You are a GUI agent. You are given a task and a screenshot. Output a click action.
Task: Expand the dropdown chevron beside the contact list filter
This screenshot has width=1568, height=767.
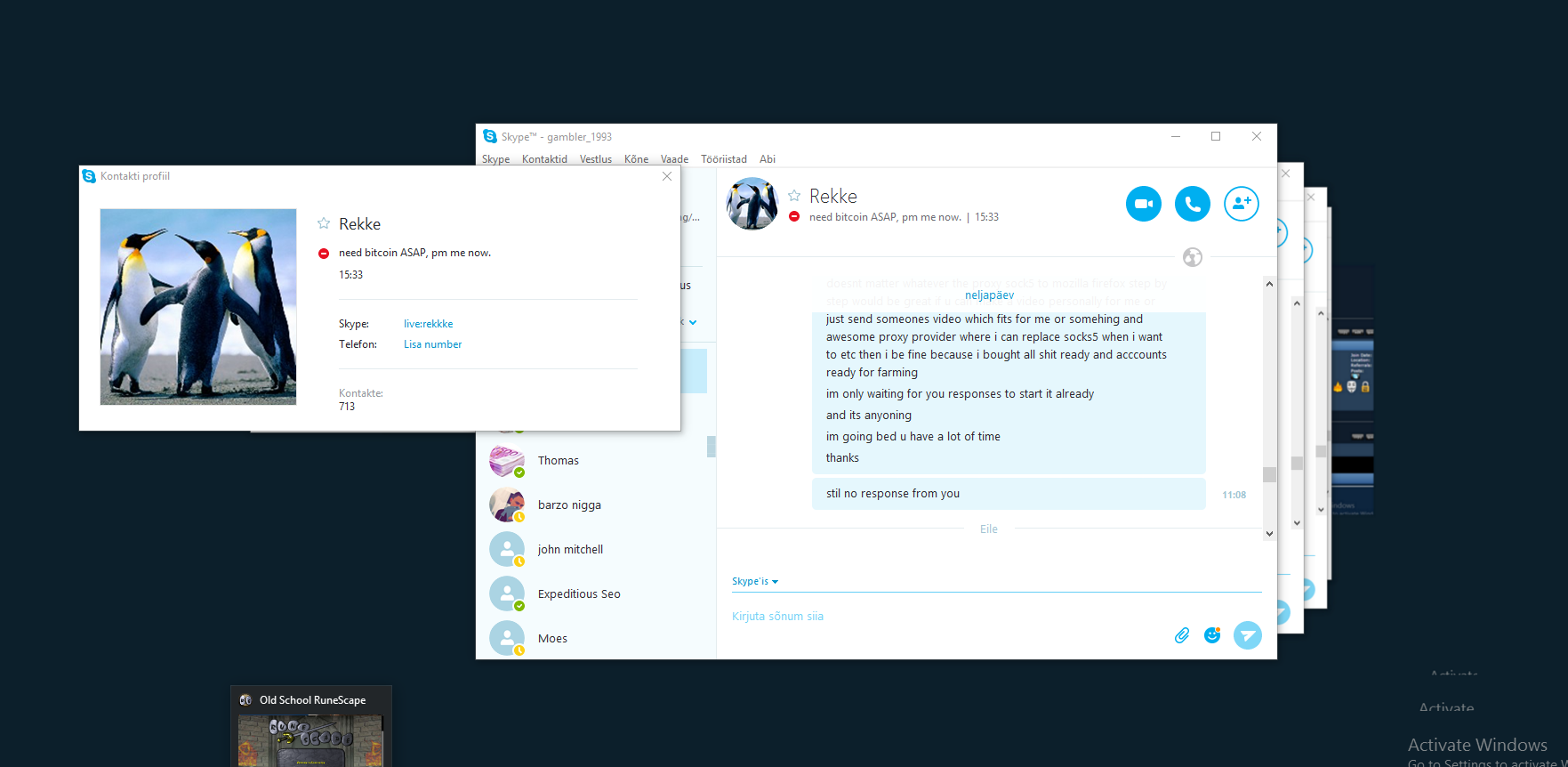(x=693, y=322)
